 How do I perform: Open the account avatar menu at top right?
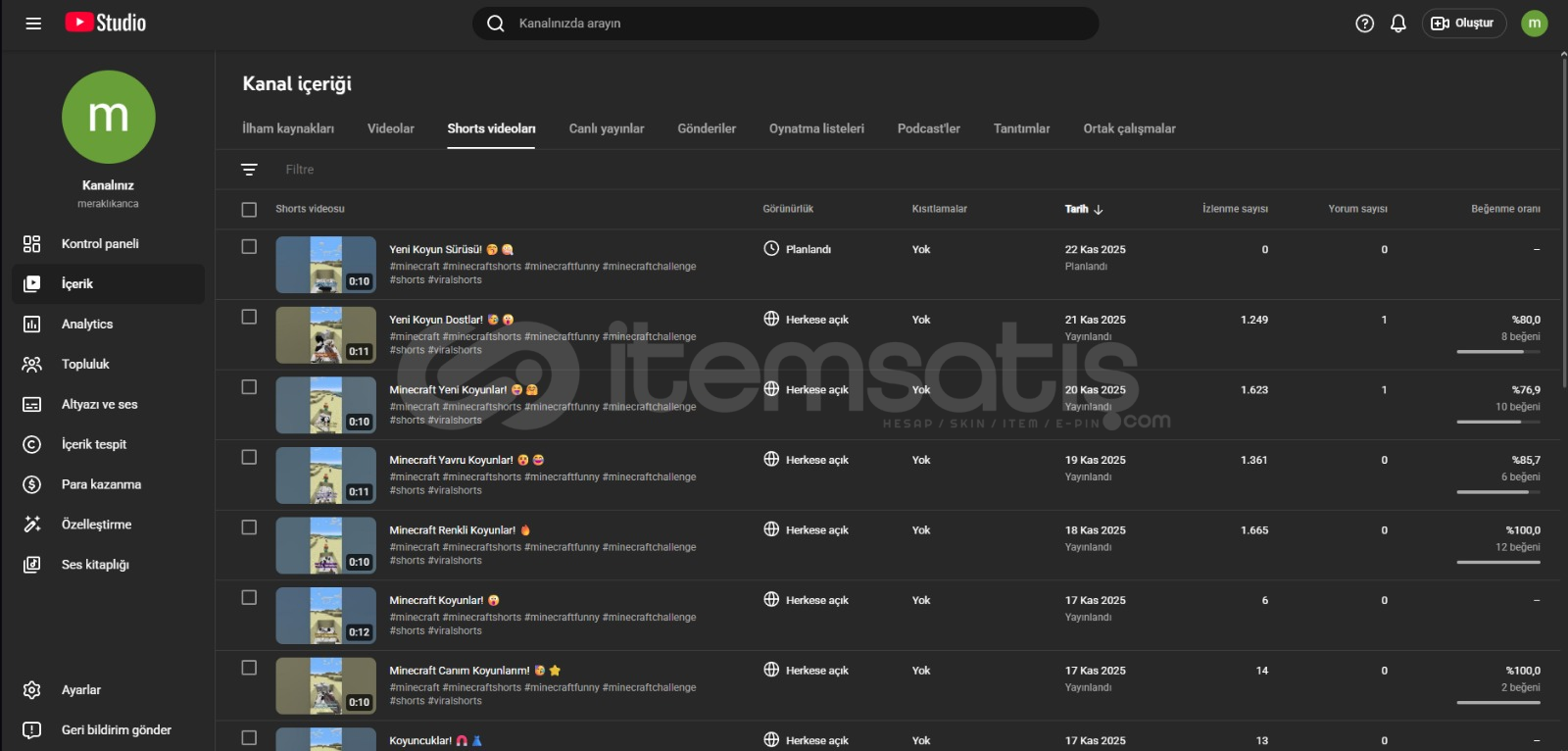[1534, 24]
